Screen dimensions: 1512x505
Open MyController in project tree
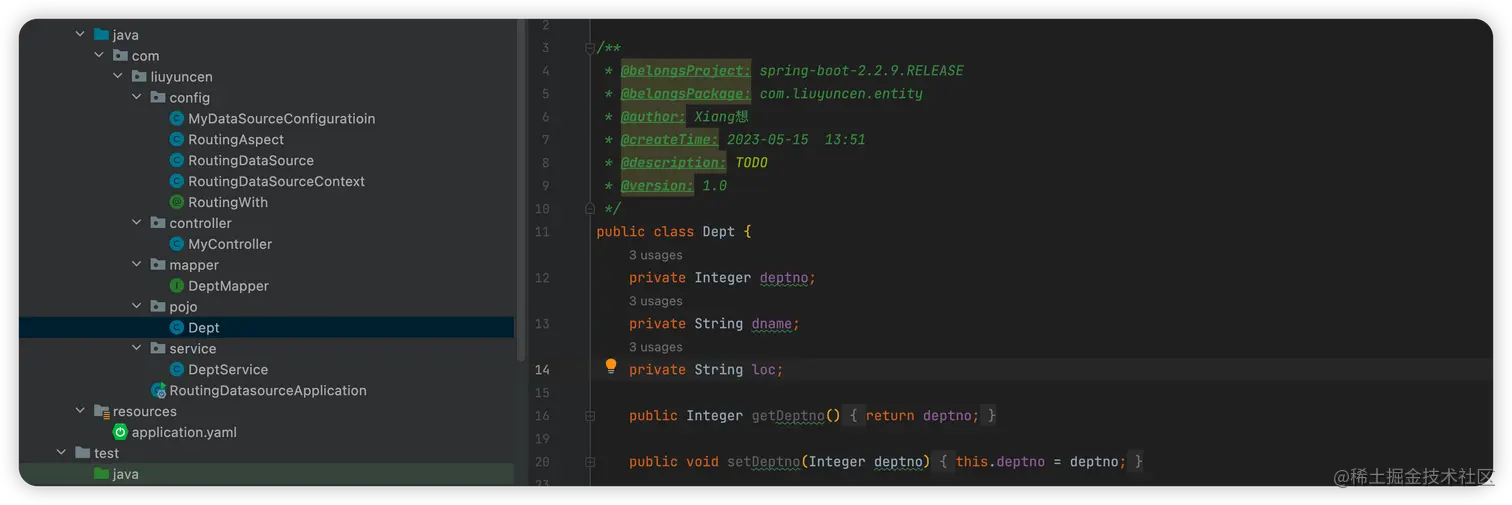pyautogui.click(x=230, y=244)
